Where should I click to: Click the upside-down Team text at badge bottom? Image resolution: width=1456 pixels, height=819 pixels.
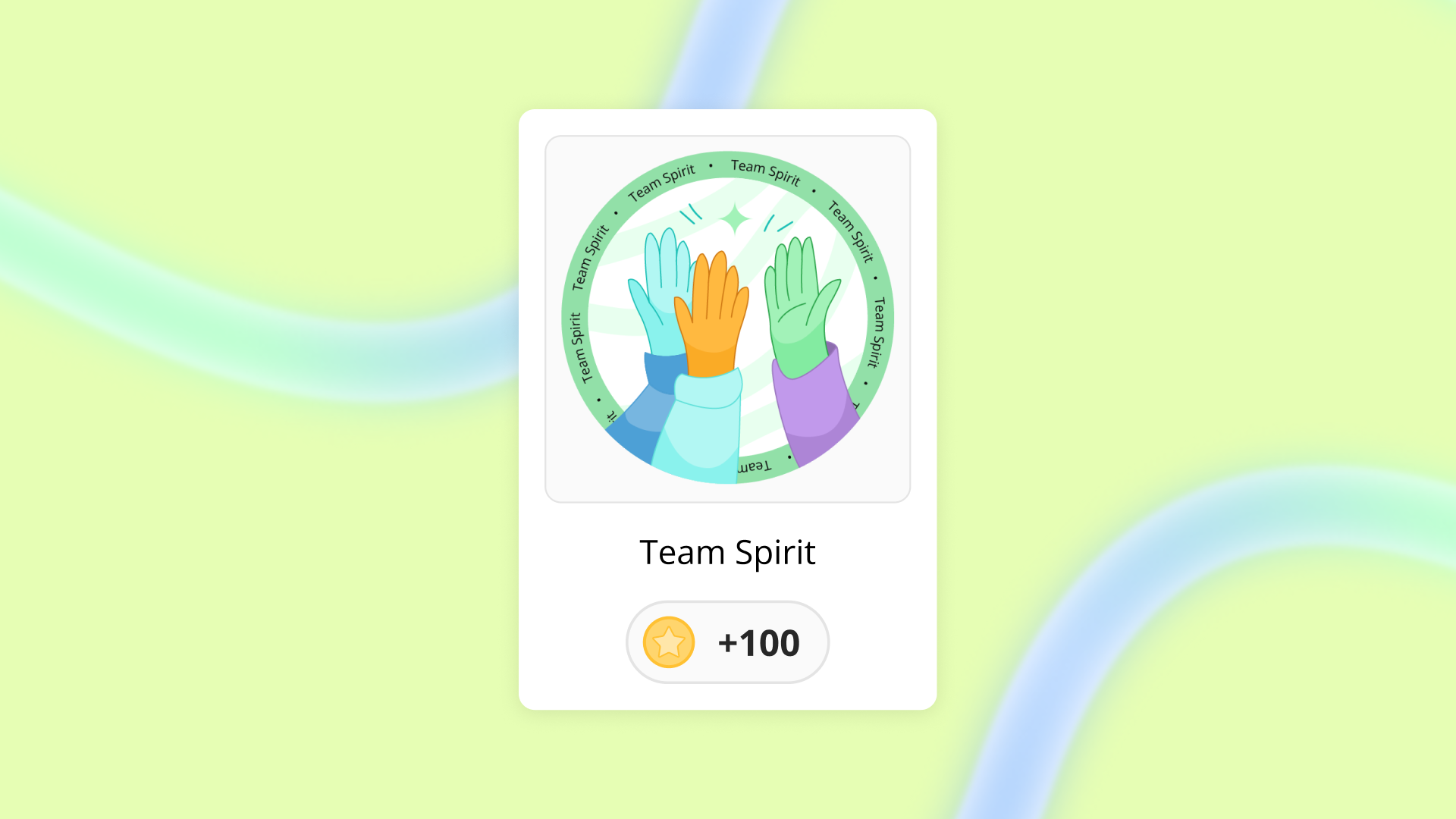755,466
